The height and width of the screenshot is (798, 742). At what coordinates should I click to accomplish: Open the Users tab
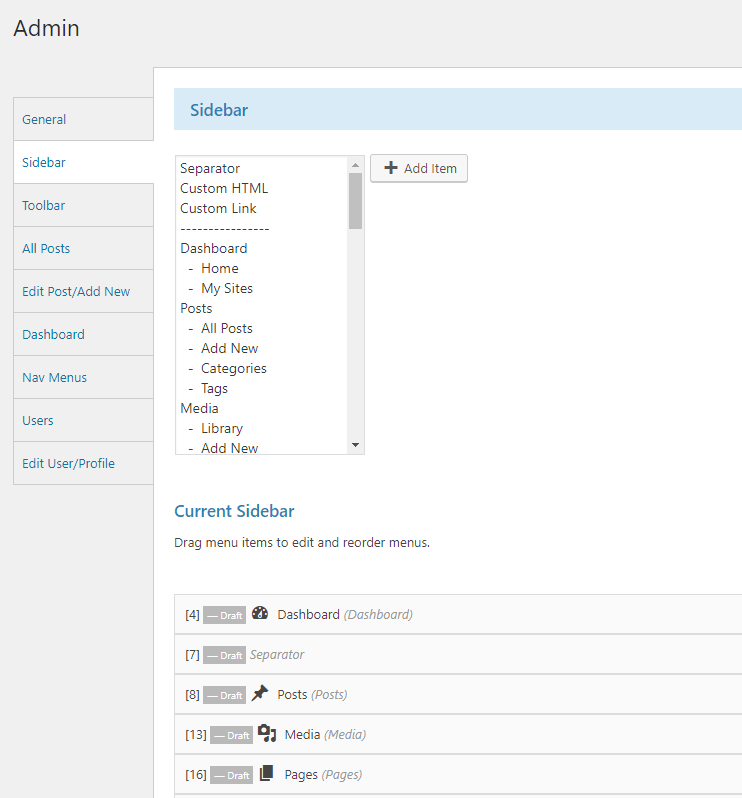[83, 420]
